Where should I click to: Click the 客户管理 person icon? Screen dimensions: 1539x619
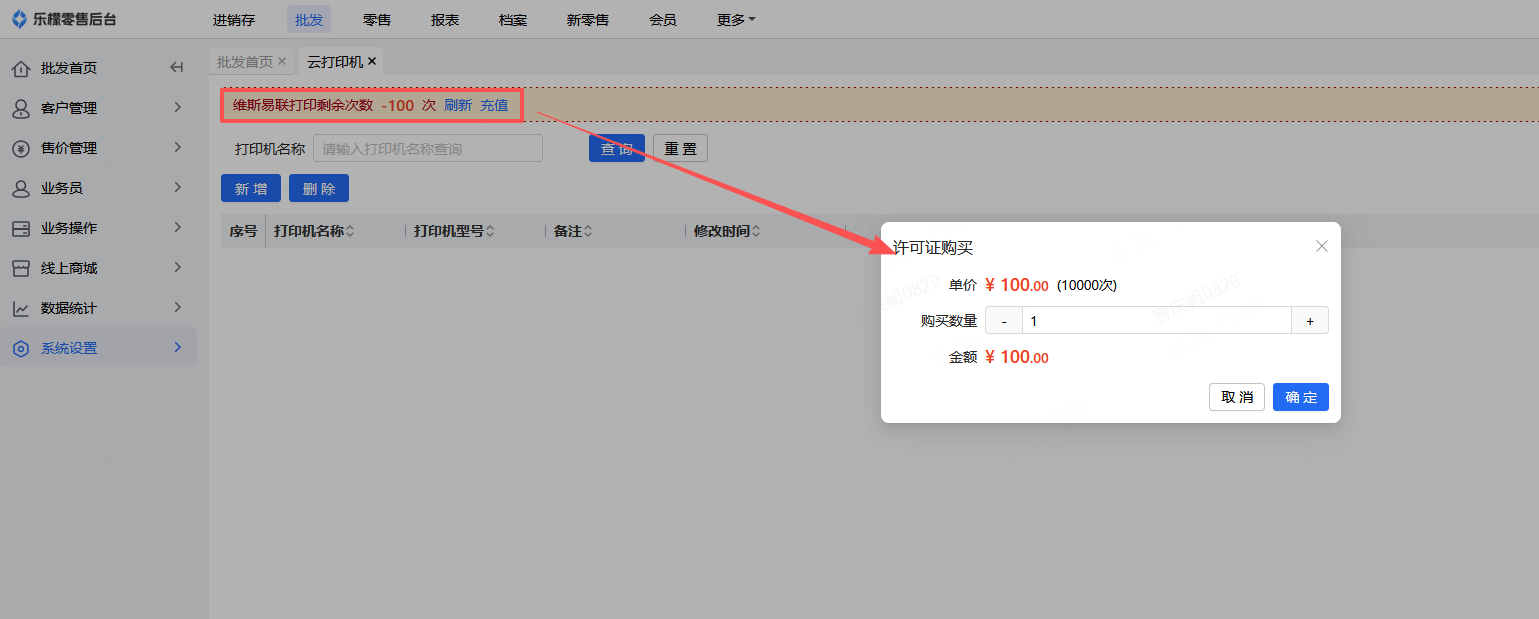point(21,108)
